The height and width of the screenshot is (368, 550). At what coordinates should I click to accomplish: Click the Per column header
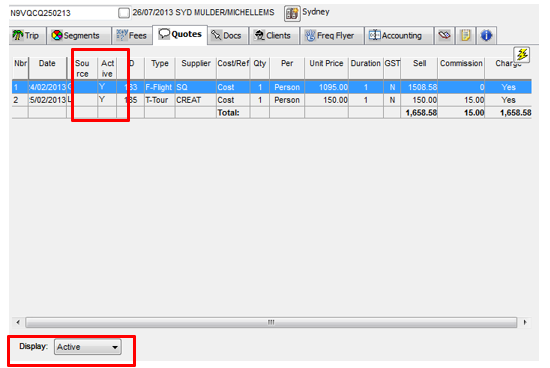coord(287,68)
